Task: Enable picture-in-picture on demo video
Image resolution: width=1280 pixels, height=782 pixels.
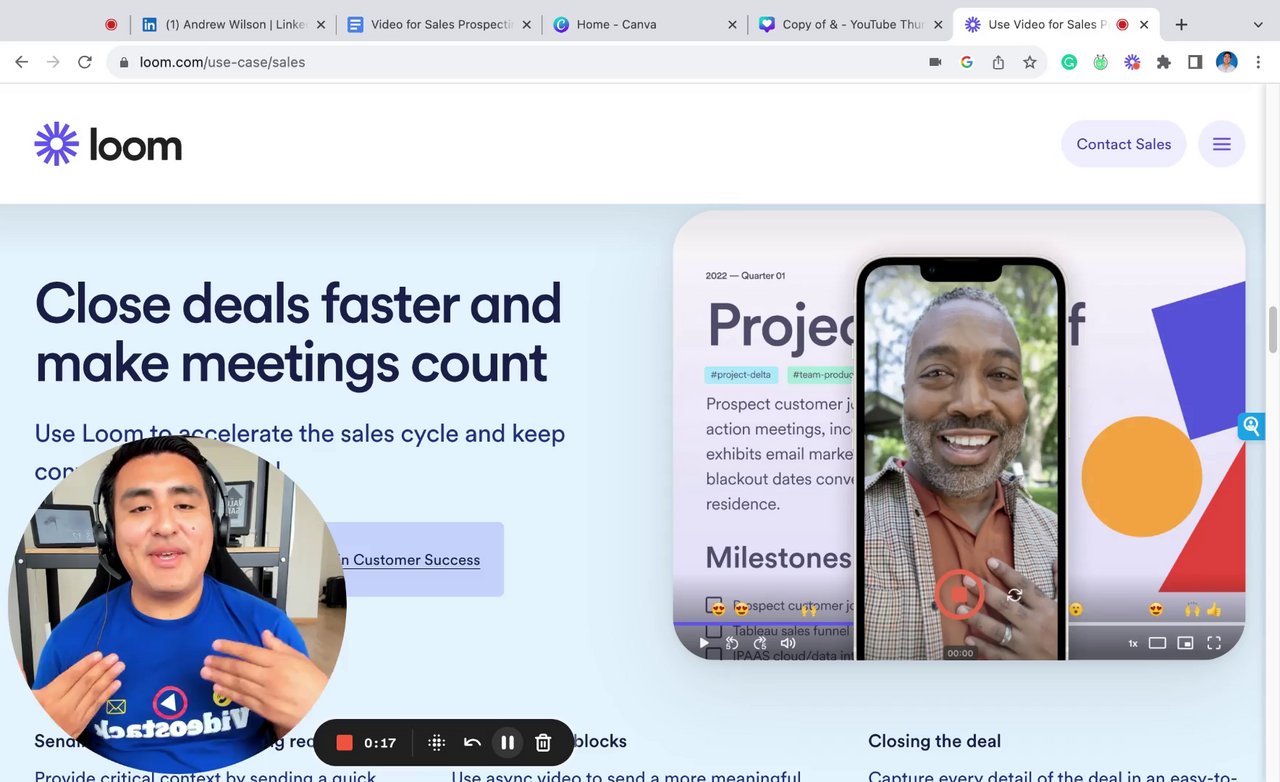Action: [1185, 643]
